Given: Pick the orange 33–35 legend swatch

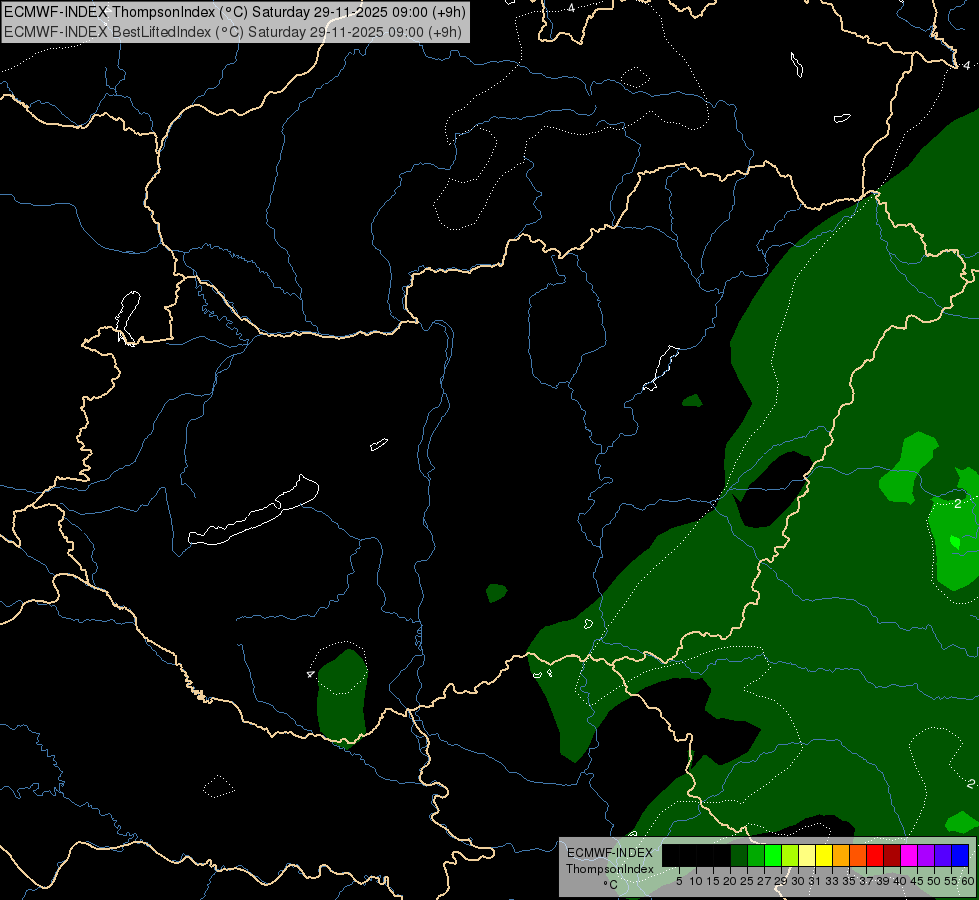Looking at the screenshot, I should (841, 855).
